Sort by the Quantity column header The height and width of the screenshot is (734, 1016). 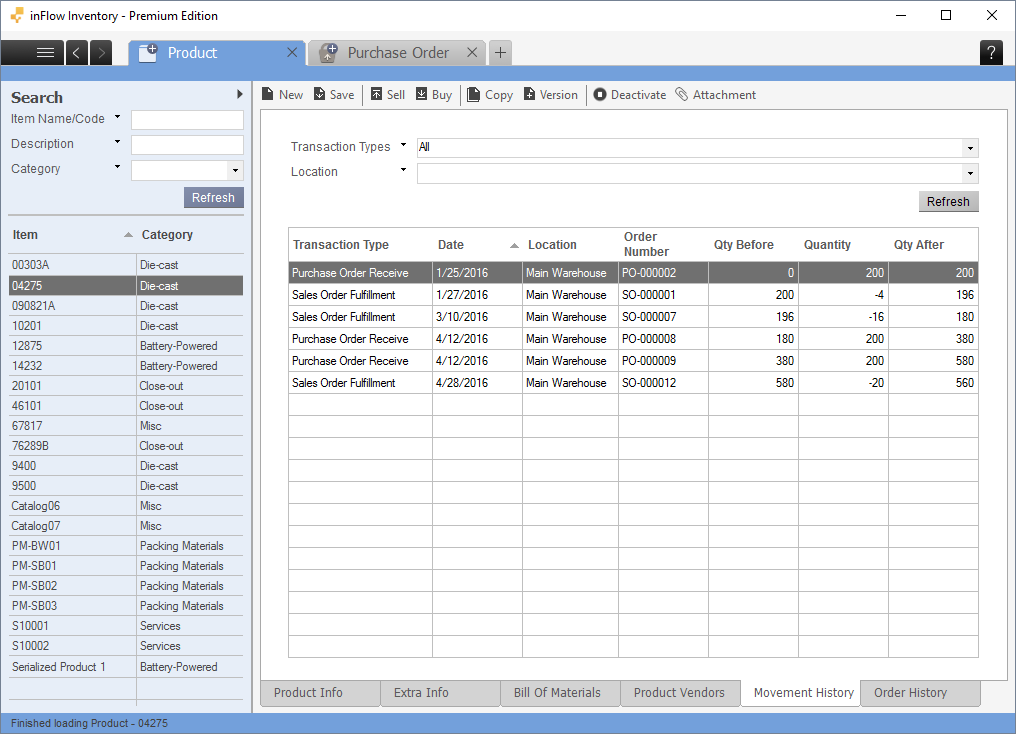tap(843, 245)
